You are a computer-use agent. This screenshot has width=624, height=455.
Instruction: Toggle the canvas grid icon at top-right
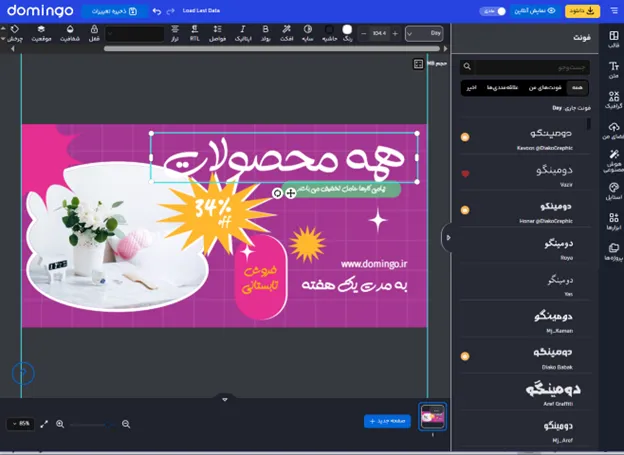pyautogui.click(x=419, y=64)
